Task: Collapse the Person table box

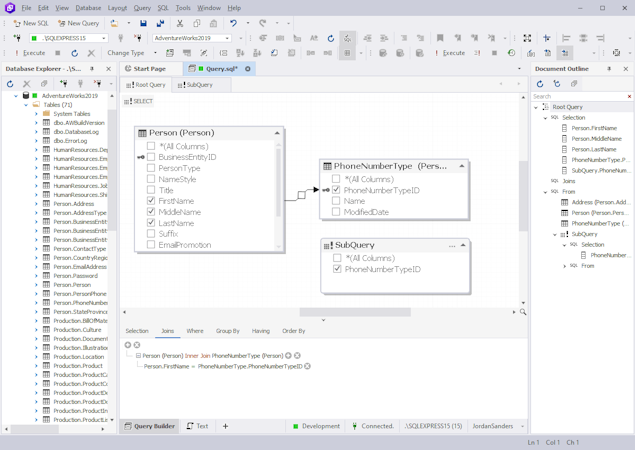Action: pyautogui.click(x=277, y=133)
